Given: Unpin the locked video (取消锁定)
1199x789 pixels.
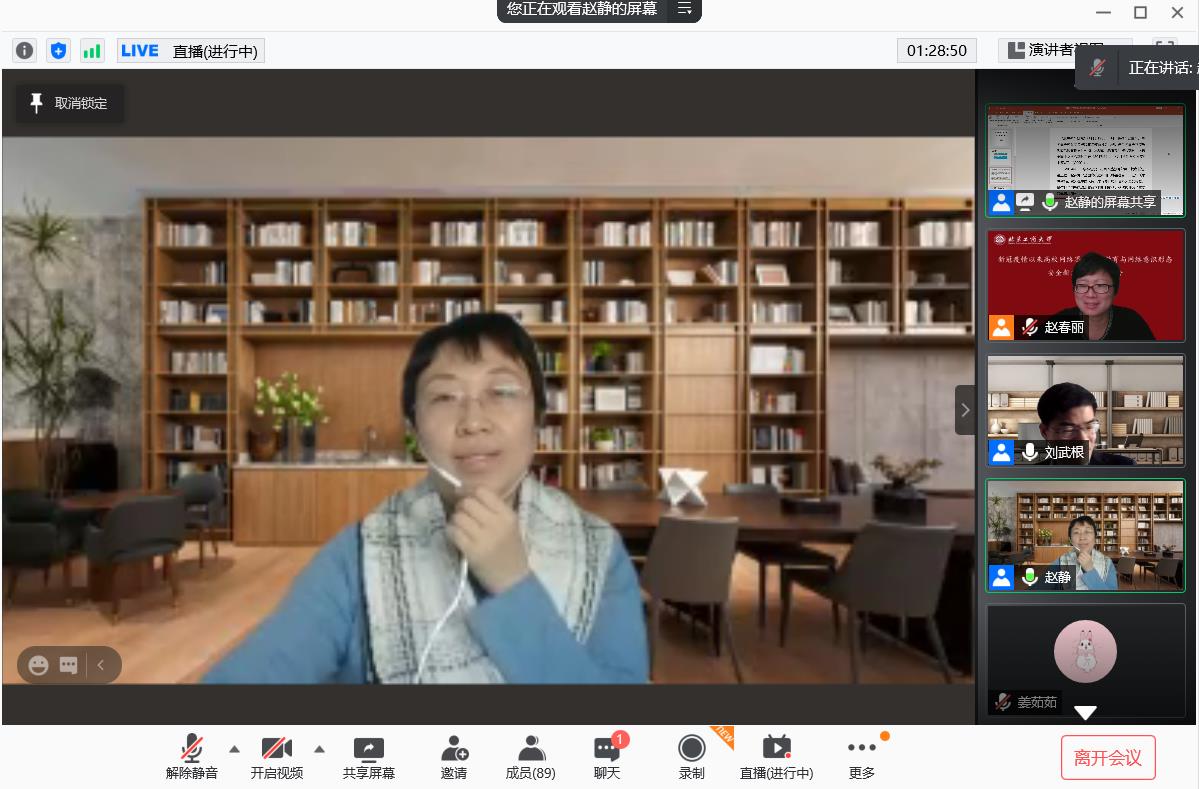Looking at the screenshot, I should [69, 103].
